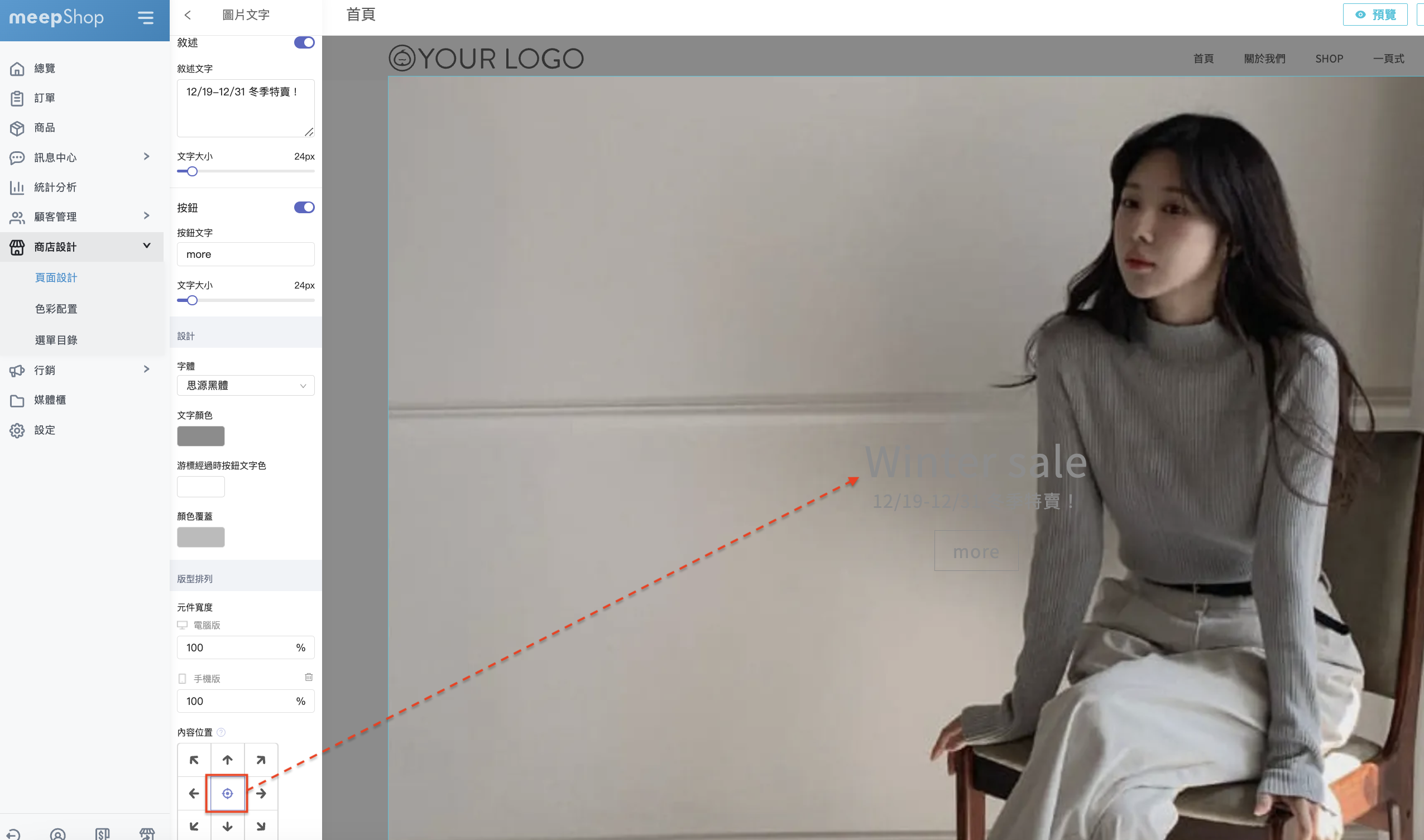Click the trash icon next to 手機版
The width and height of the screenshot is (1424, 840).
click(309, 678)
